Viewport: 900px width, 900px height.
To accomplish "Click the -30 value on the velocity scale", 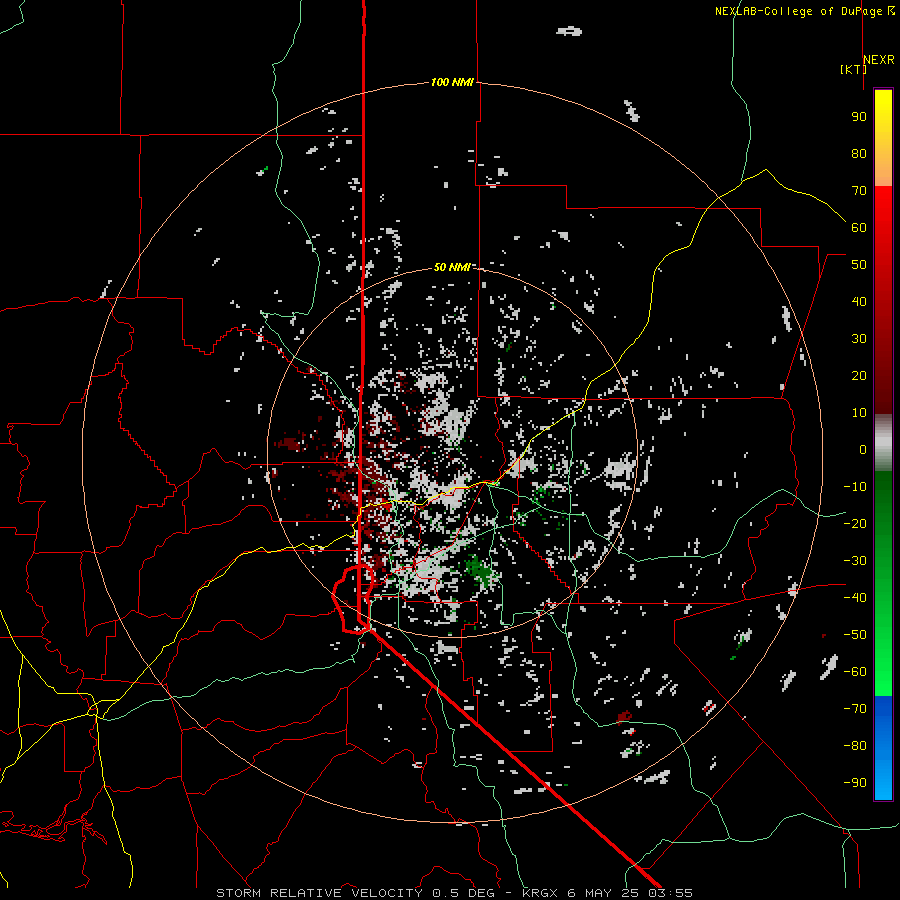I will click(855, 561).
